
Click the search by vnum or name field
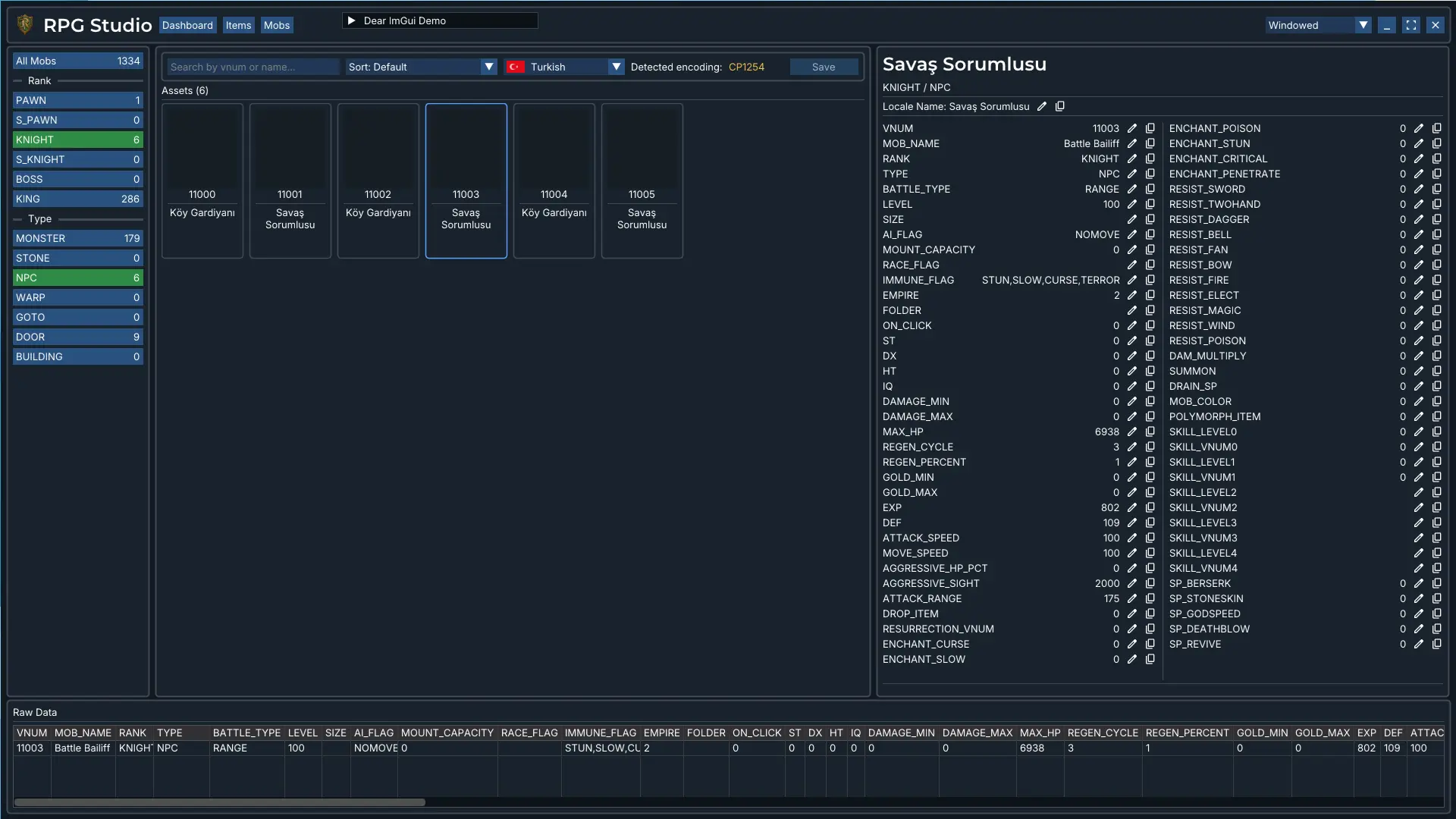click(253, 67)
